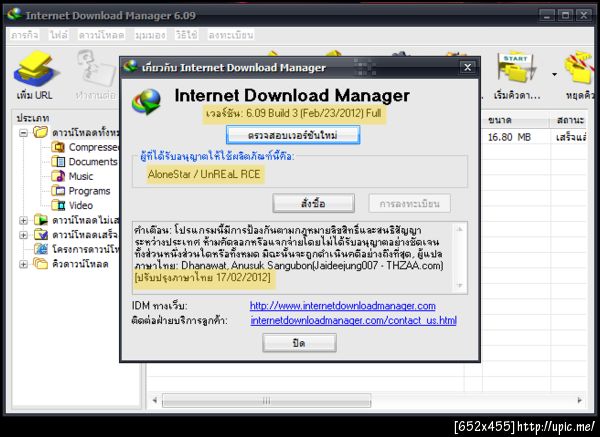Viewport: 600px width, 437px height.
Task: Click the left arrow of horizontal scrollbar
Action: 155,401
